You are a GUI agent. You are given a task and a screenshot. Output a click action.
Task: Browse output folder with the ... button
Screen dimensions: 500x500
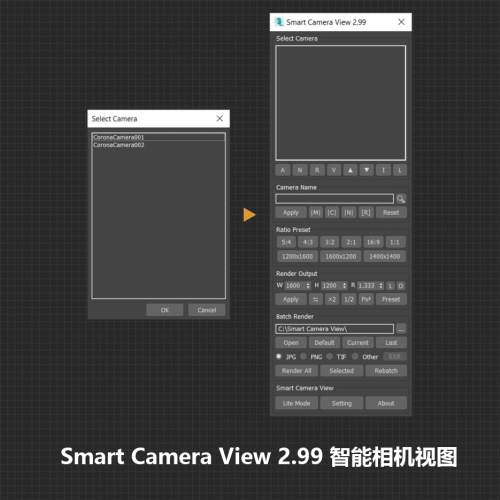(401, 329)
